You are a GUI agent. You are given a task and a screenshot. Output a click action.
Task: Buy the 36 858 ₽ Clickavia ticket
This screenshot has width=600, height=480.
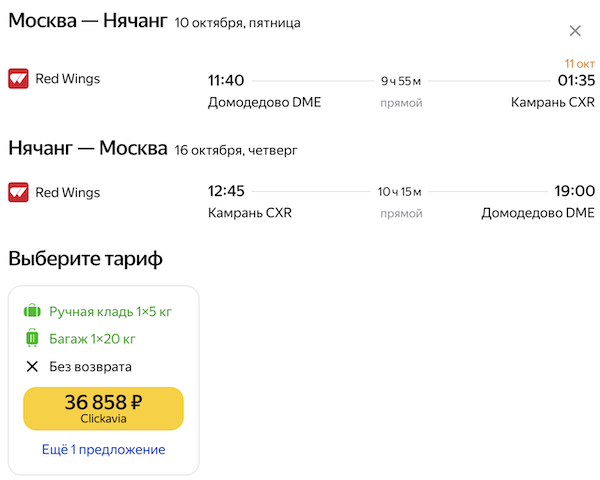tap(103, 408)
